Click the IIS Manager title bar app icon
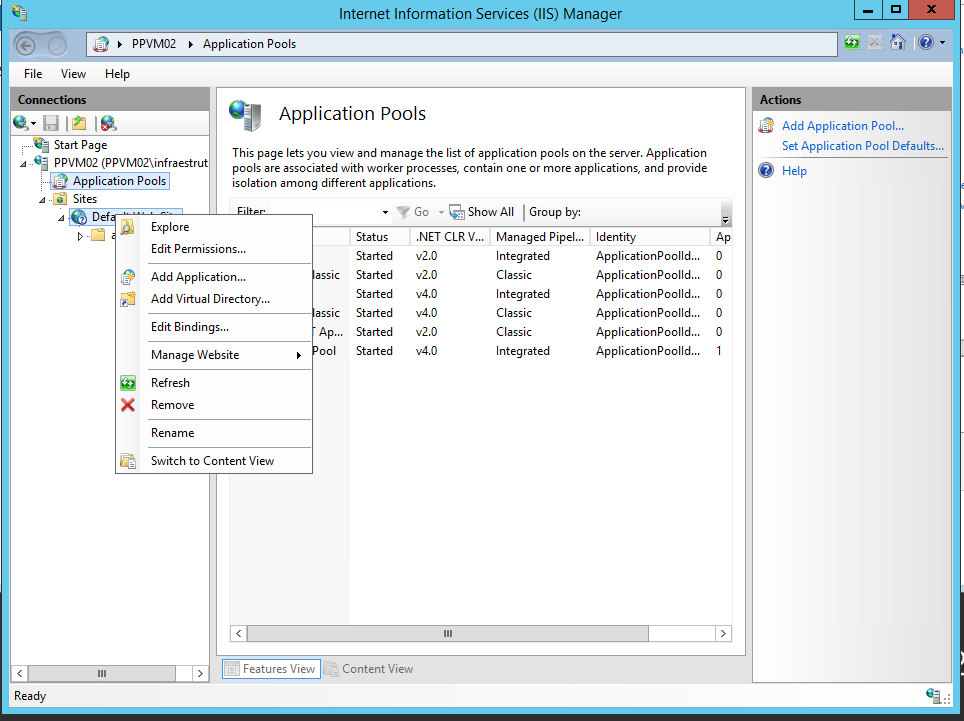 click(x=19, y=12)
